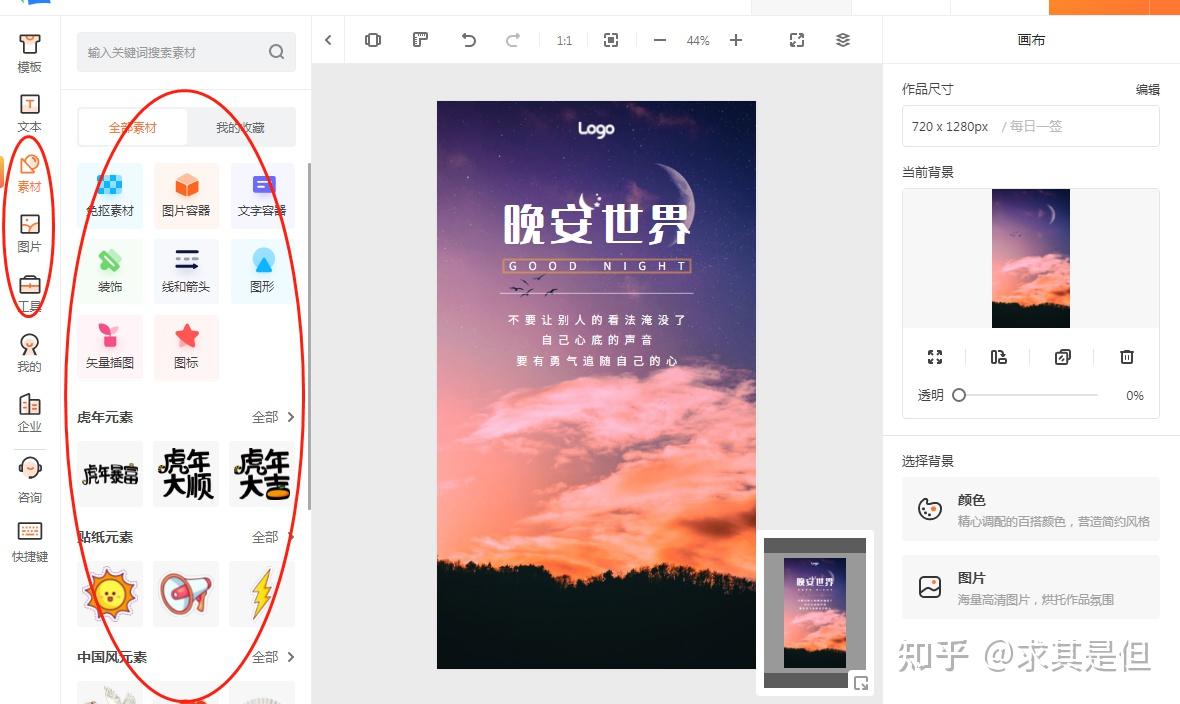Open the 模板 templates sidebar item
1180x704 pixels.
[x=29, y=53]
